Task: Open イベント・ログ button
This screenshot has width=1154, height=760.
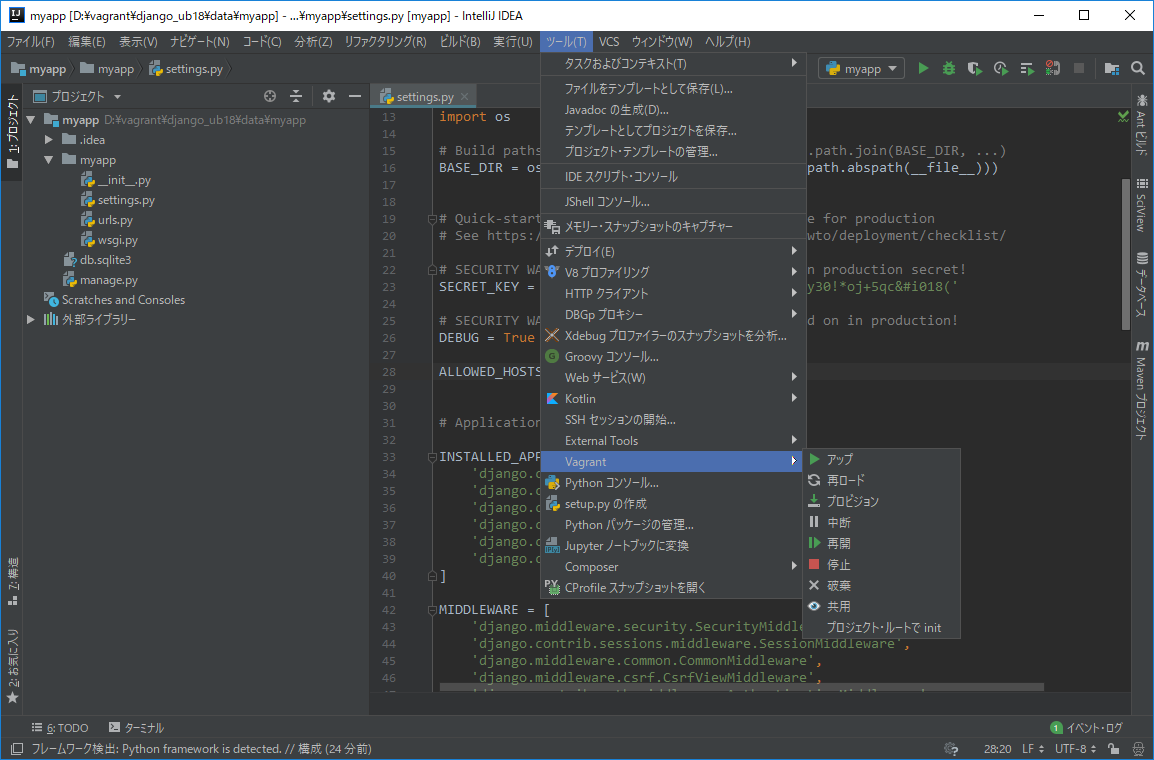Action: tap(1086, 728)
